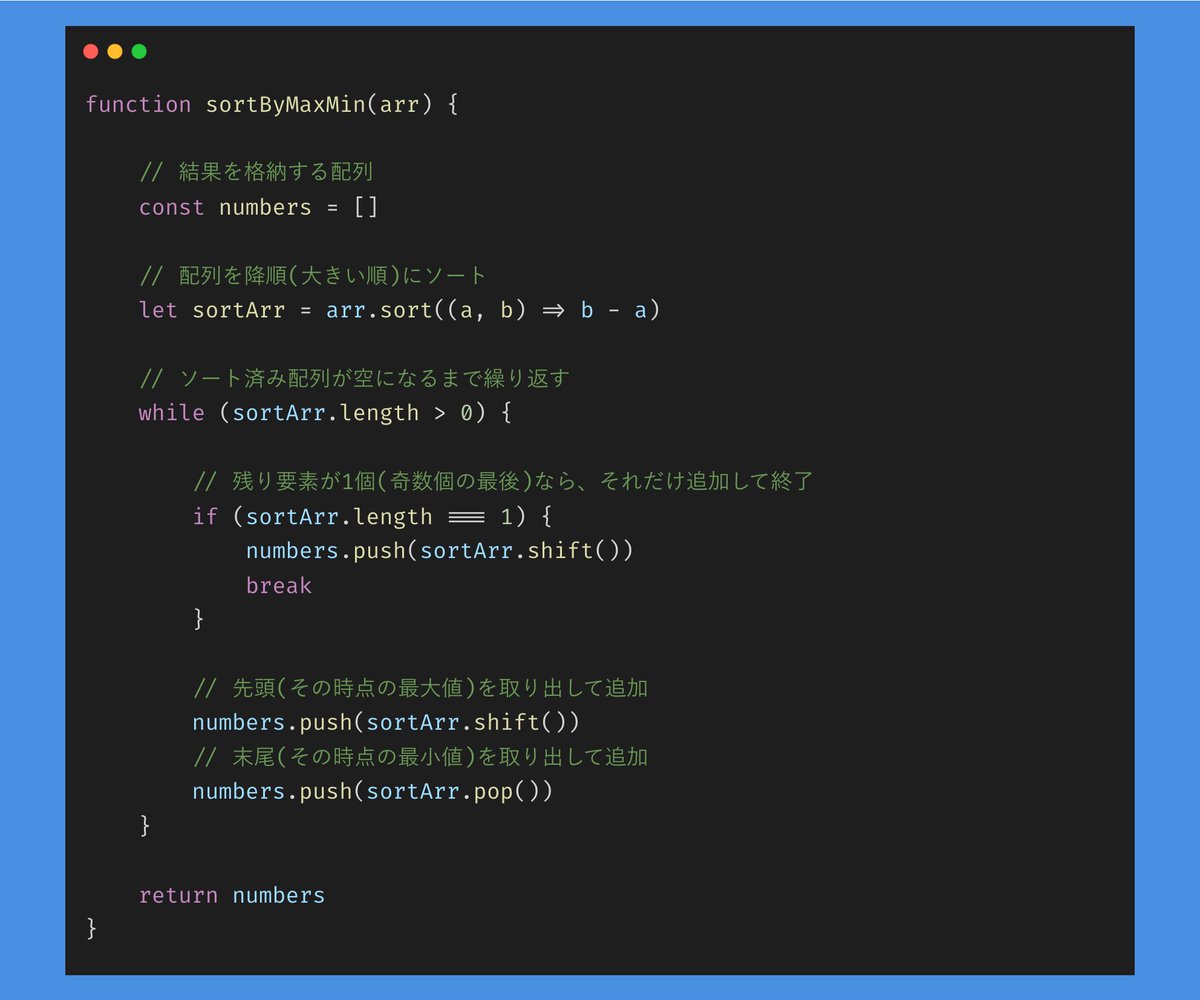Image resolution: width=1200 pixels, height=1000 pixels.
Task: Click the line 'const numbers = []'
Action: pos(258,207)
